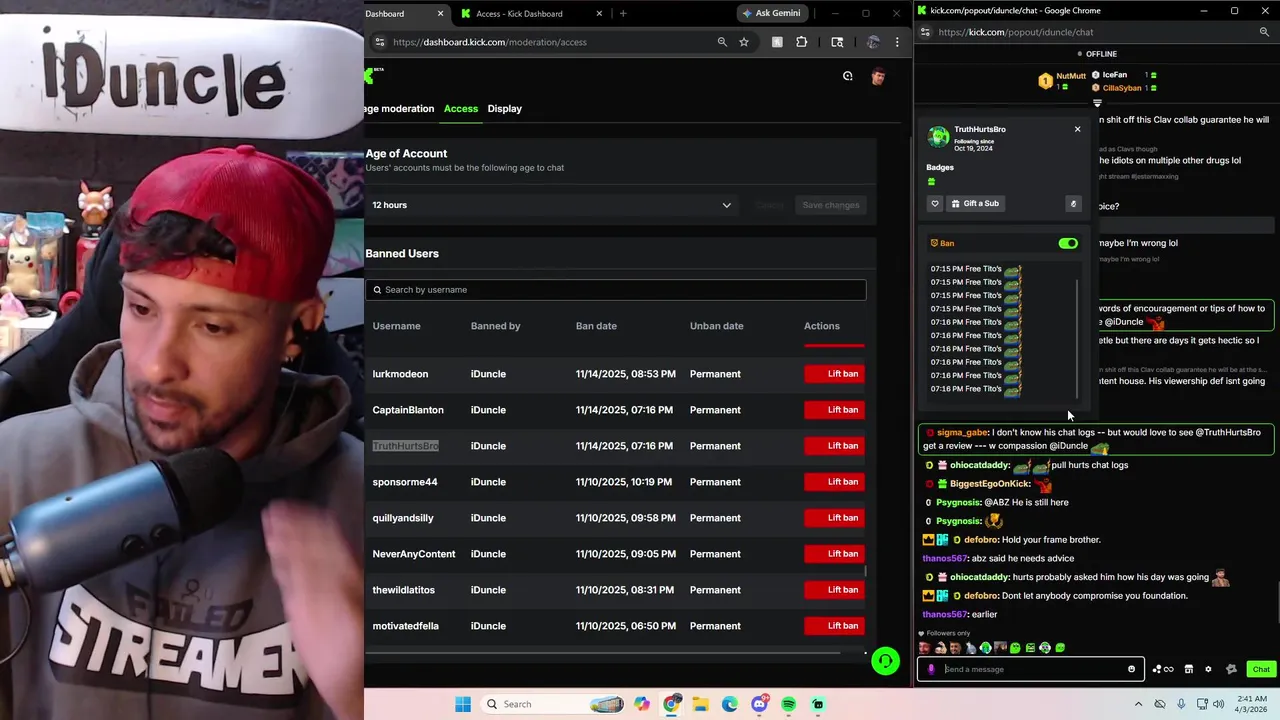Open chat settings gear icon
1280x720 pixels.
click(1208, 669)
